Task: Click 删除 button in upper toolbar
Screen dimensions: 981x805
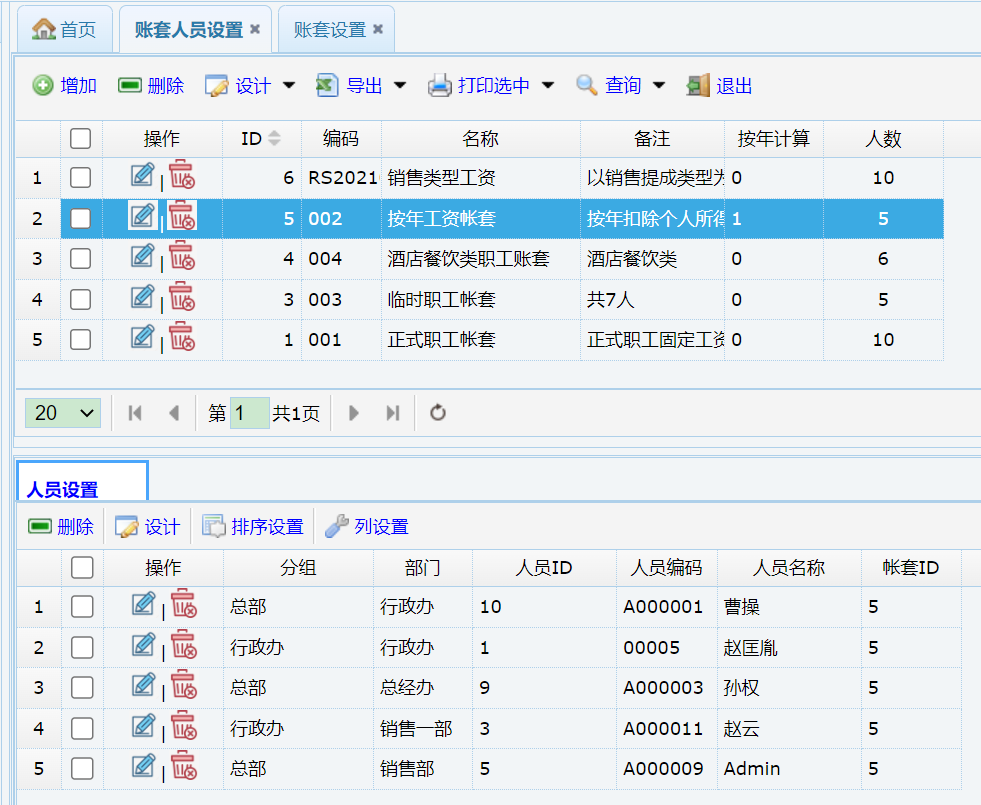Action: click(x=151, y=86)
